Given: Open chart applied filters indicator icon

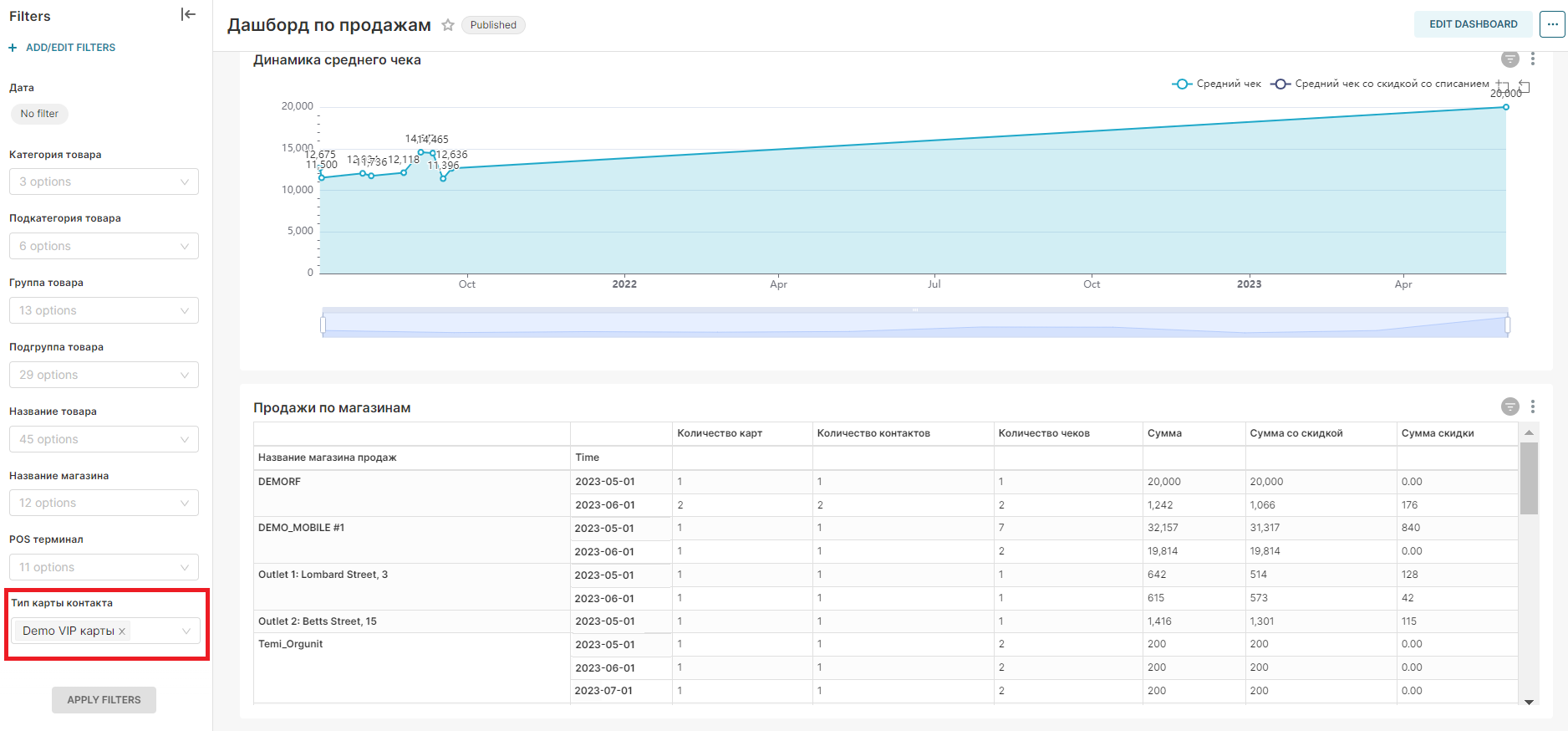Looking at the screenshot, I should tap(1509, 59).
